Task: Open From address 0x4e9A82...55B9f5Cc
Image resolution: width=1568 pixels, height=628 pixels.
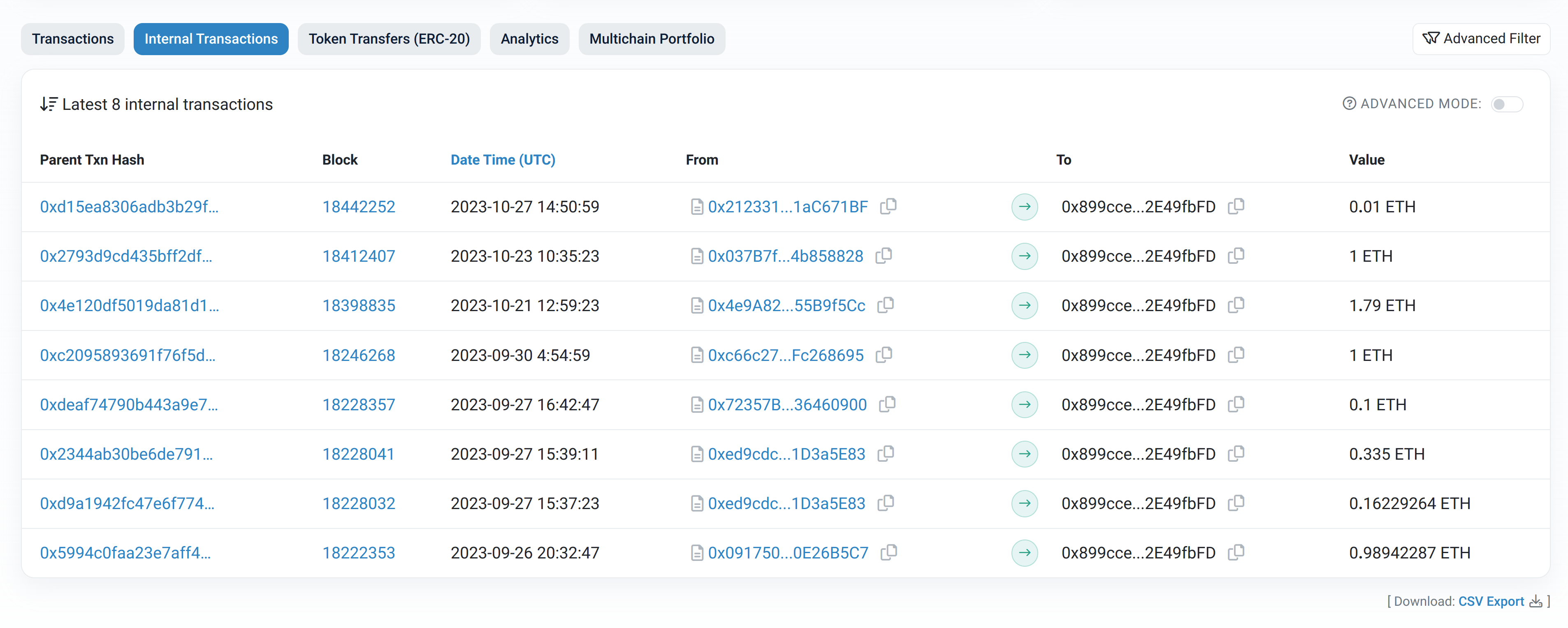Action: click(x=786, y=305)
